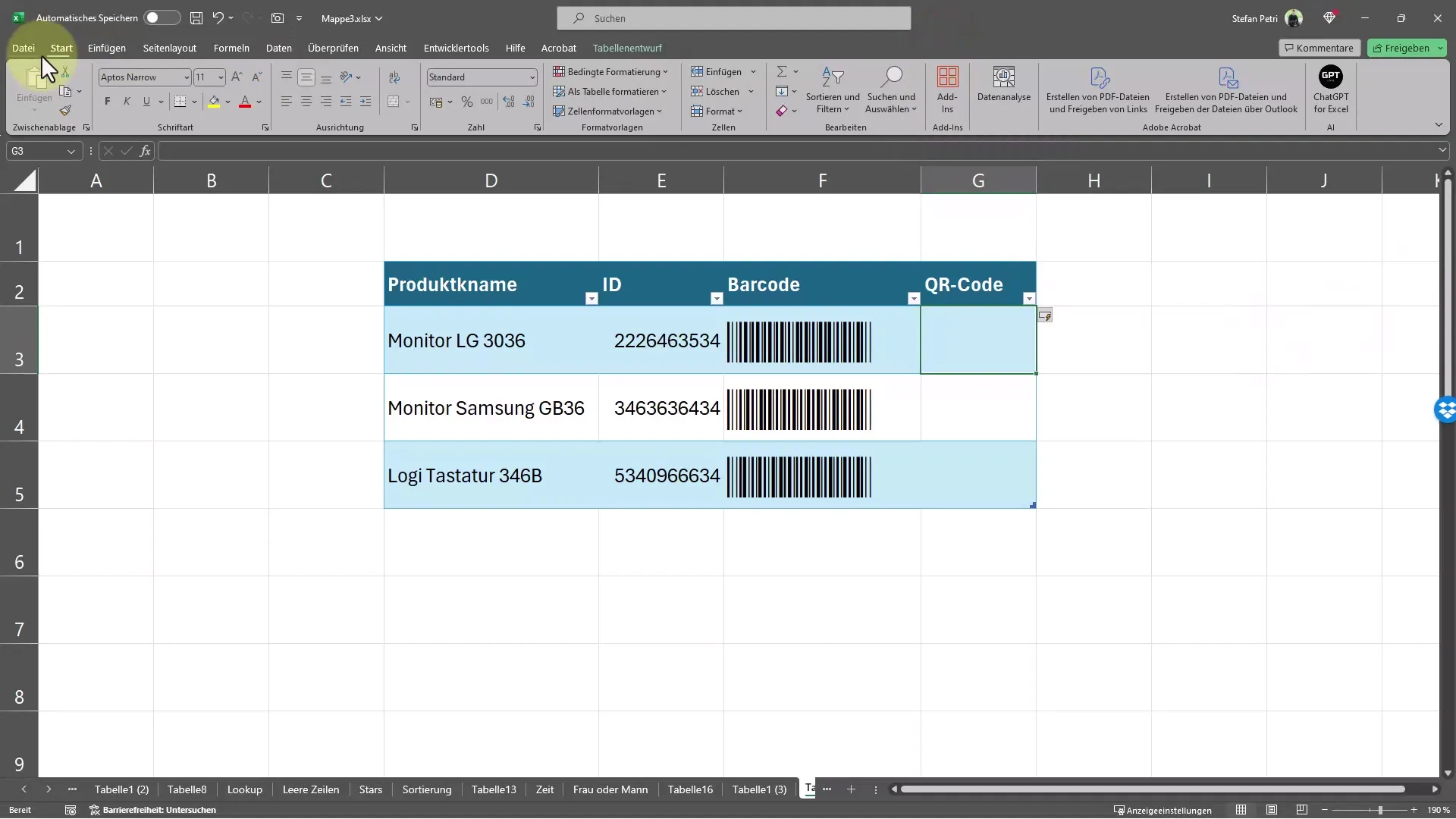Toggle bold formatting on selected cell

tap(107, 101)
